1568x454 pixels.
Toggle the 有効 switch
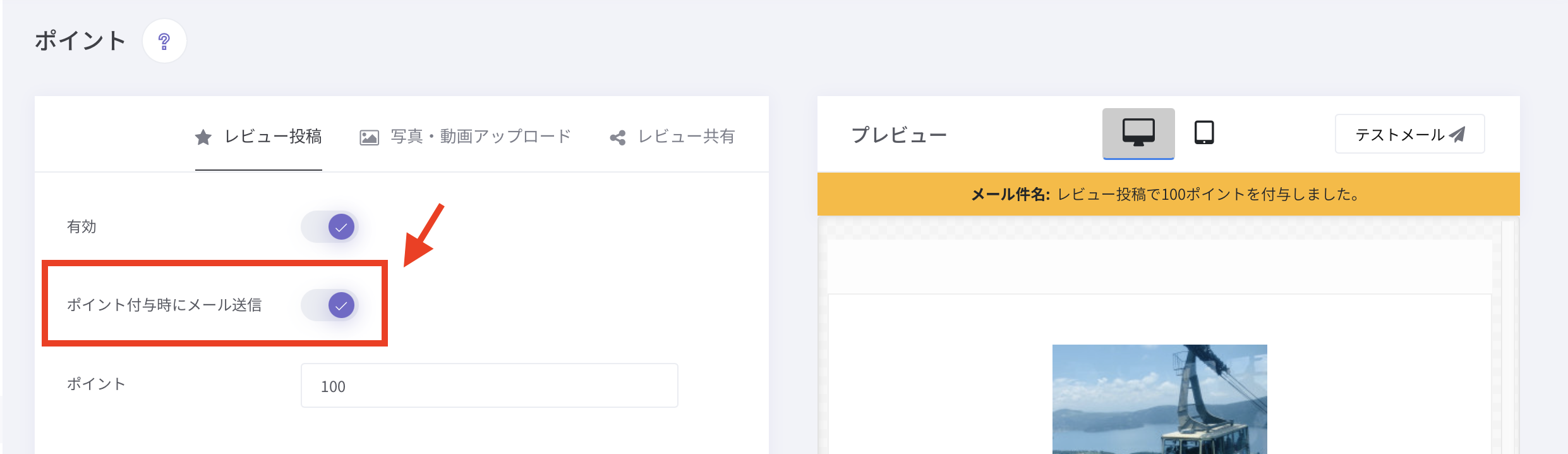coord(330,227)
